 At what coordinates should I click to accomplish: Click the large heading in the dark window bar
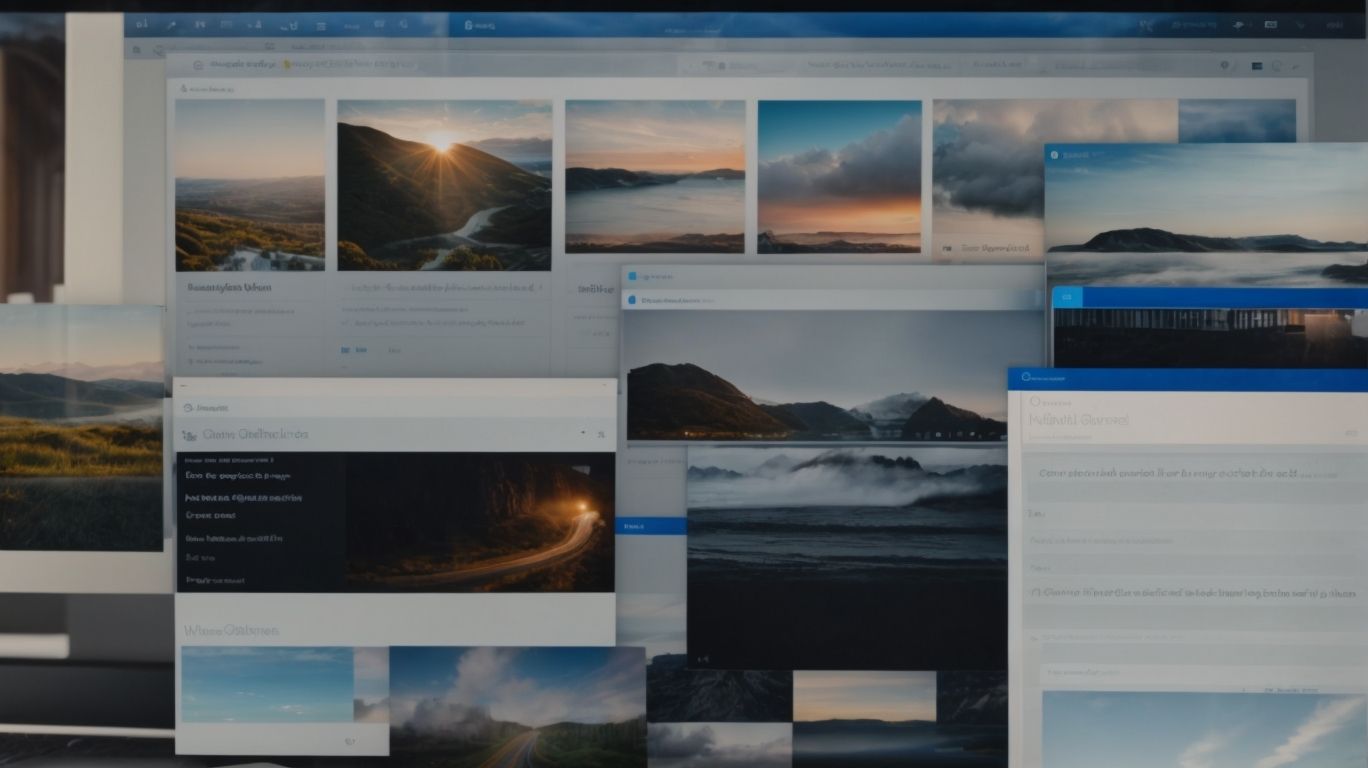pyautogui.click(x=256, y=435)
